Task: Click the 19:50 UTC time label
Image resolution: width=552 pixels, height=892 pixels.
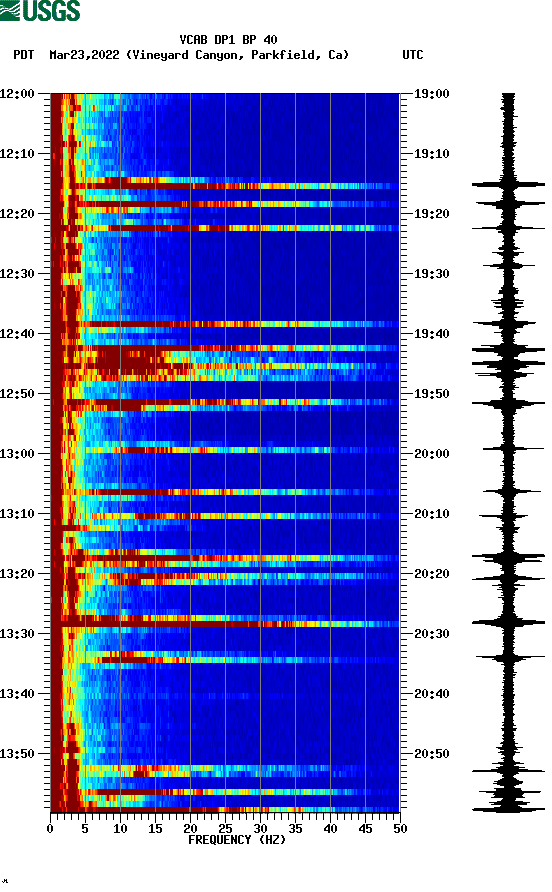Action: [431, 394]
